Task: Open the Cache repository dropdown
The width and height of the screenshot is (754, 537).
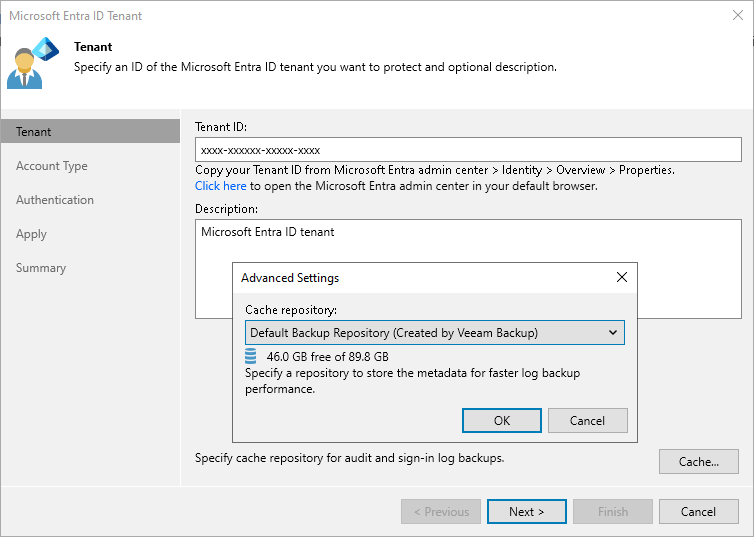Action: [435, 333]
